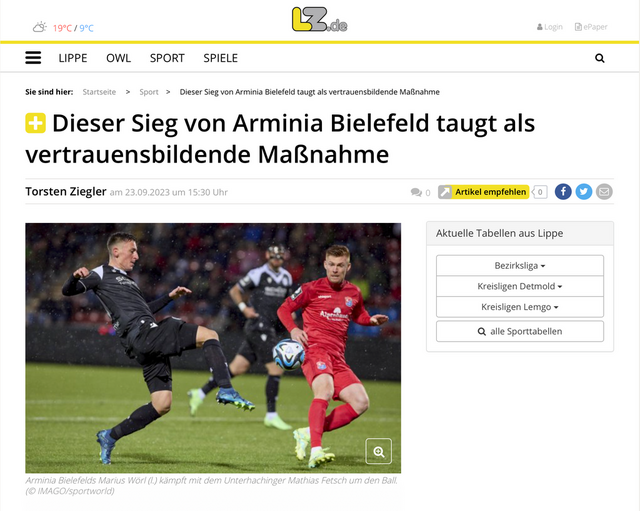Image resolution: width=640 pixels, height=511 pixels.
Task: Expand the Kreisligen Detmold dropdown
Action: pyautogui.click(x=520, y=286)
